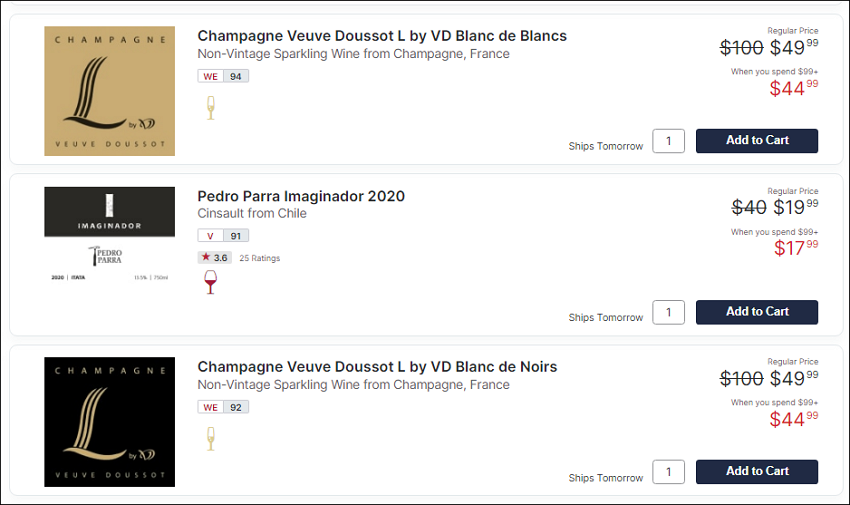Viewport: 850px width, 505px height.
Task: Click the 3.6 star rating badge
Action: 215,257
